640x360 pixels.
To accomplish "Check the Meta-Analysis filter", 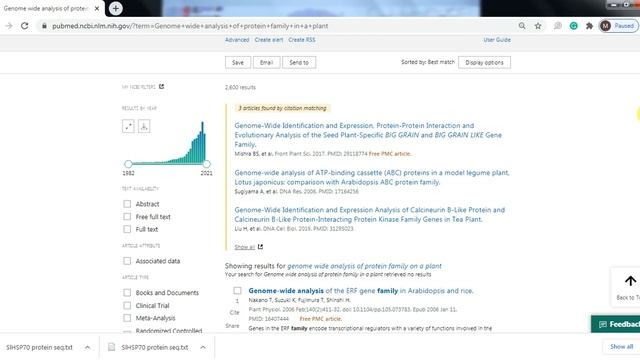I will tap(127, 318).
